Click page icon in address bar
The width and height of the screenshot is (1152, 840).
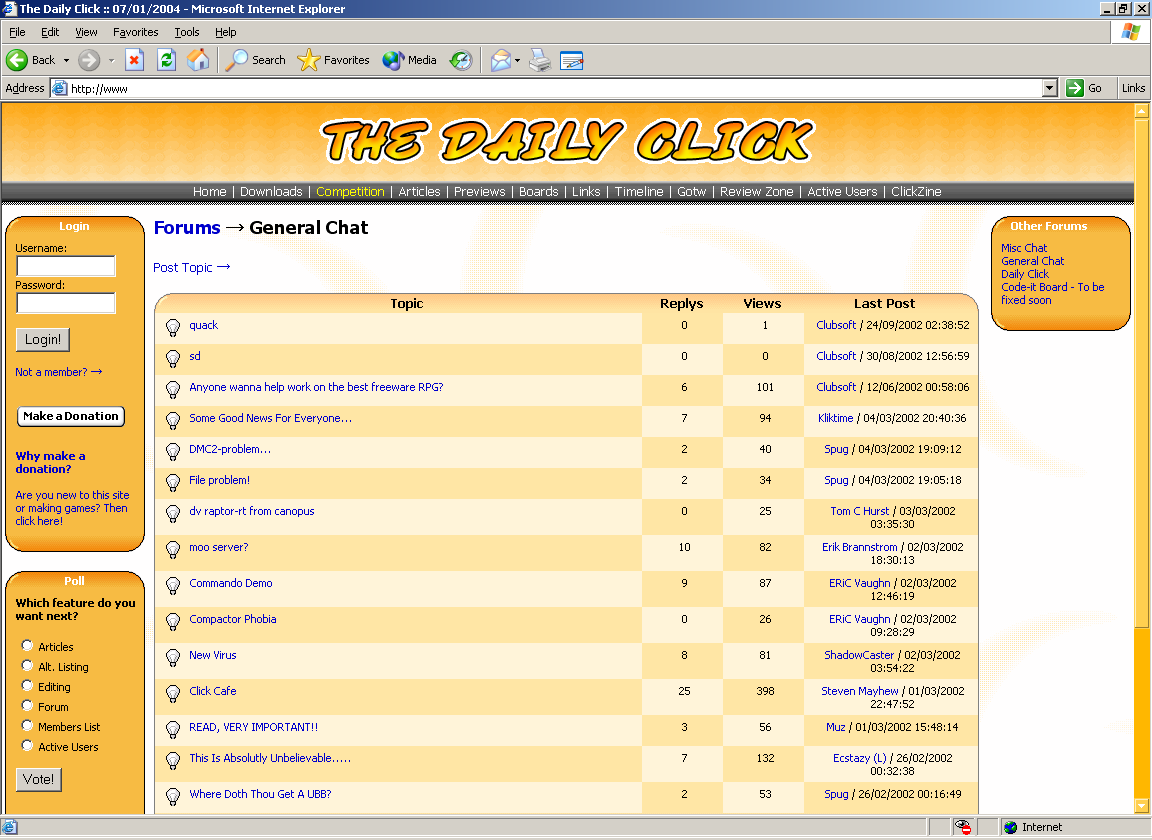pos(60,88)
